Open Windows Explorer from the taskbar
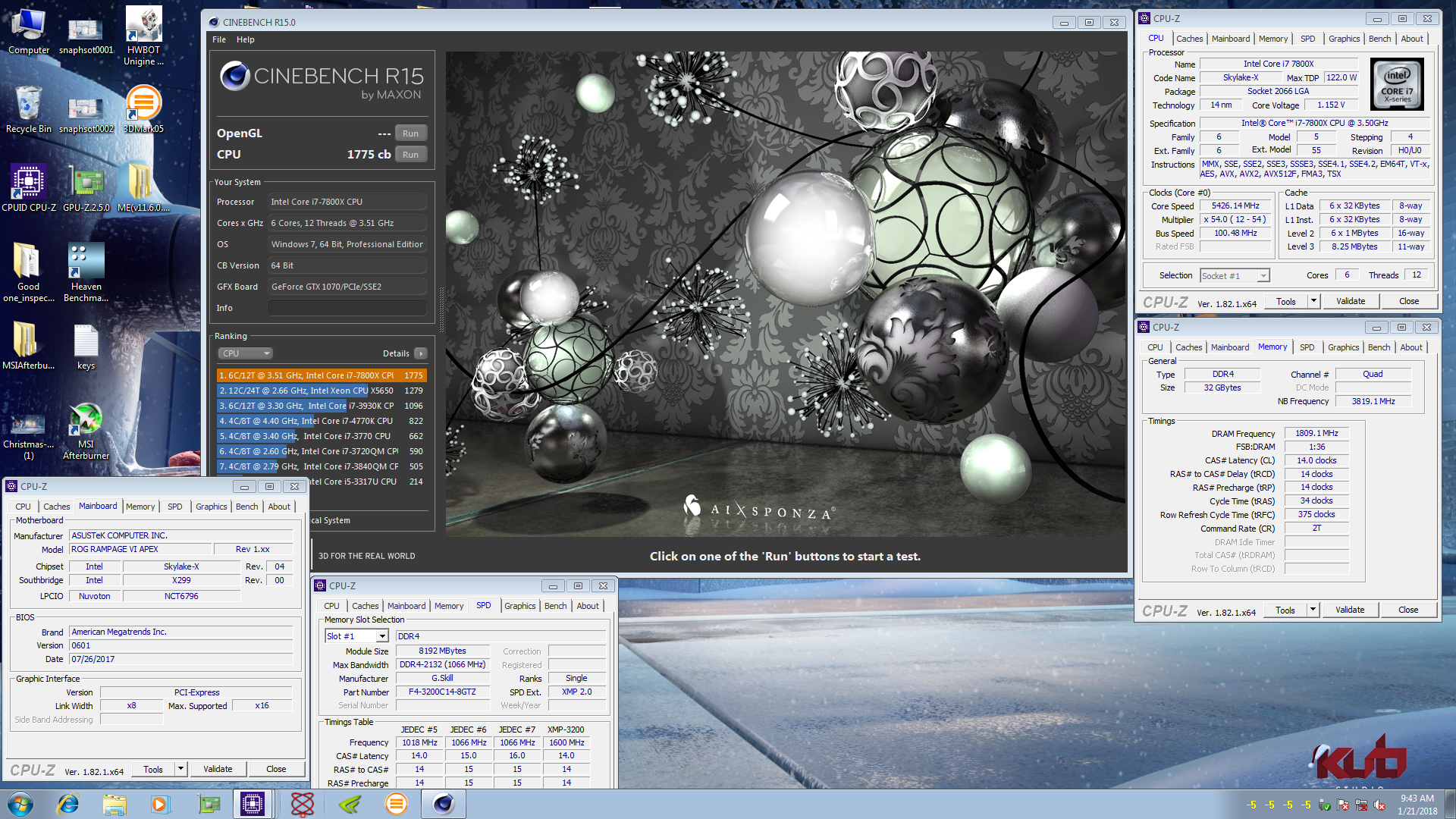Viewport: 1456px width, 819px height. click(115, 804)
